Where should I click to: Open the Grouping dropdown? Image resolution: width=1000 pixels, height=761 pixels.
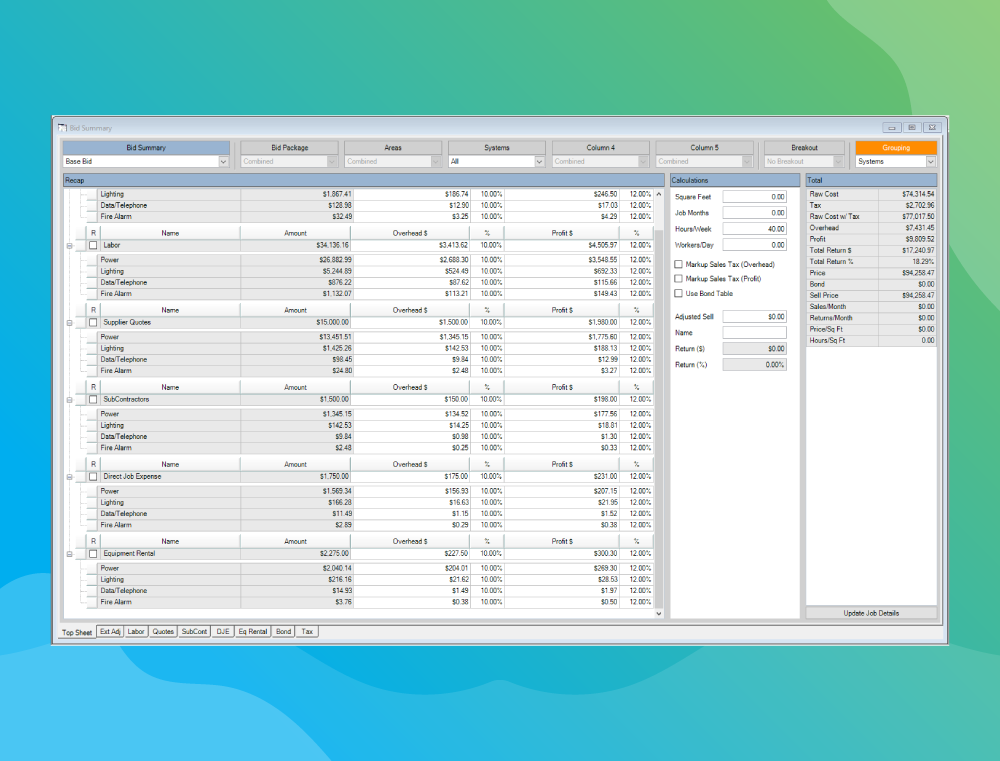click(x=931, y=161)
